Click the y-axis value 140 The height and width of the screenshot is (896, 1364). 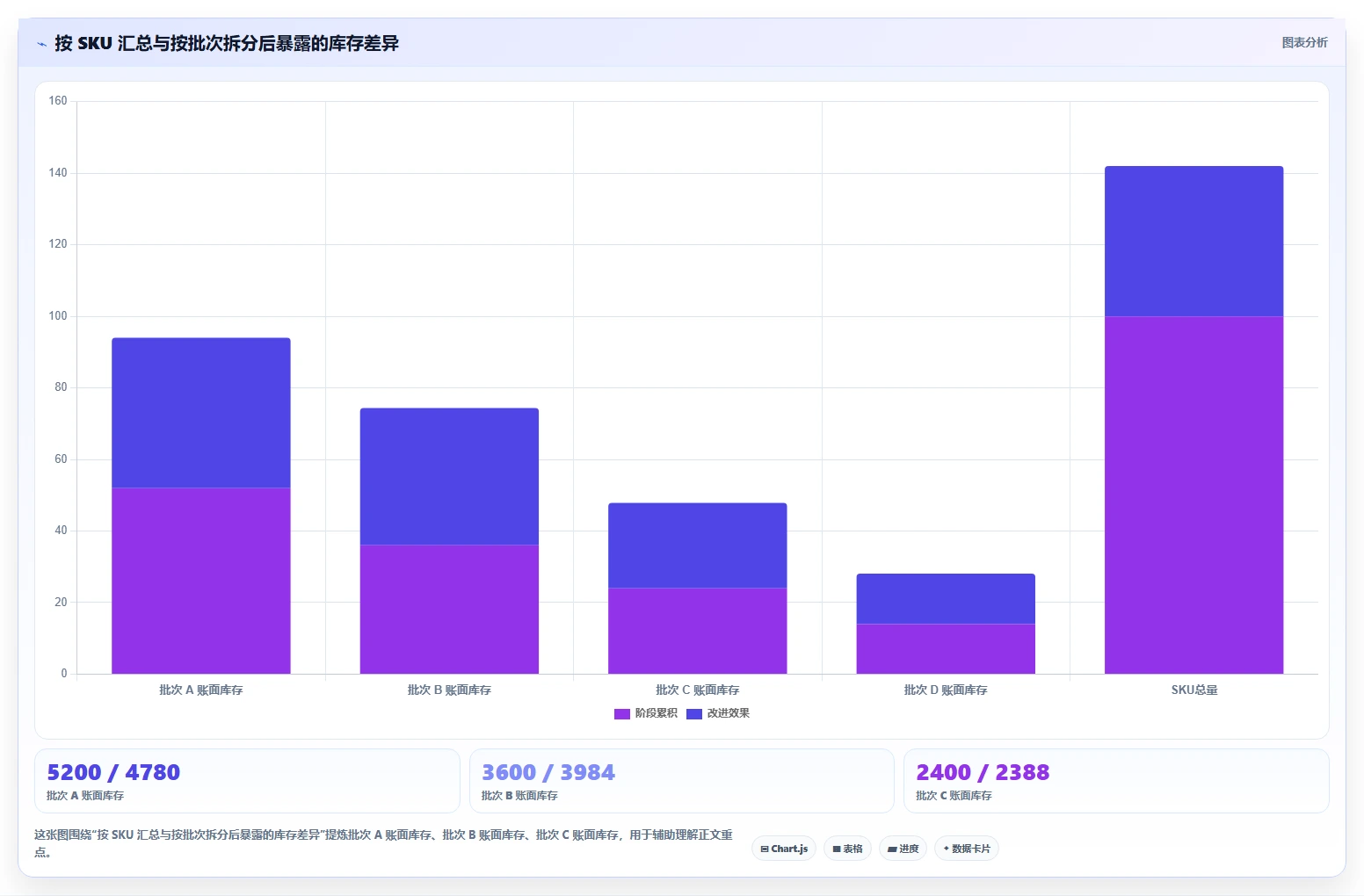[x=58, y=173]
